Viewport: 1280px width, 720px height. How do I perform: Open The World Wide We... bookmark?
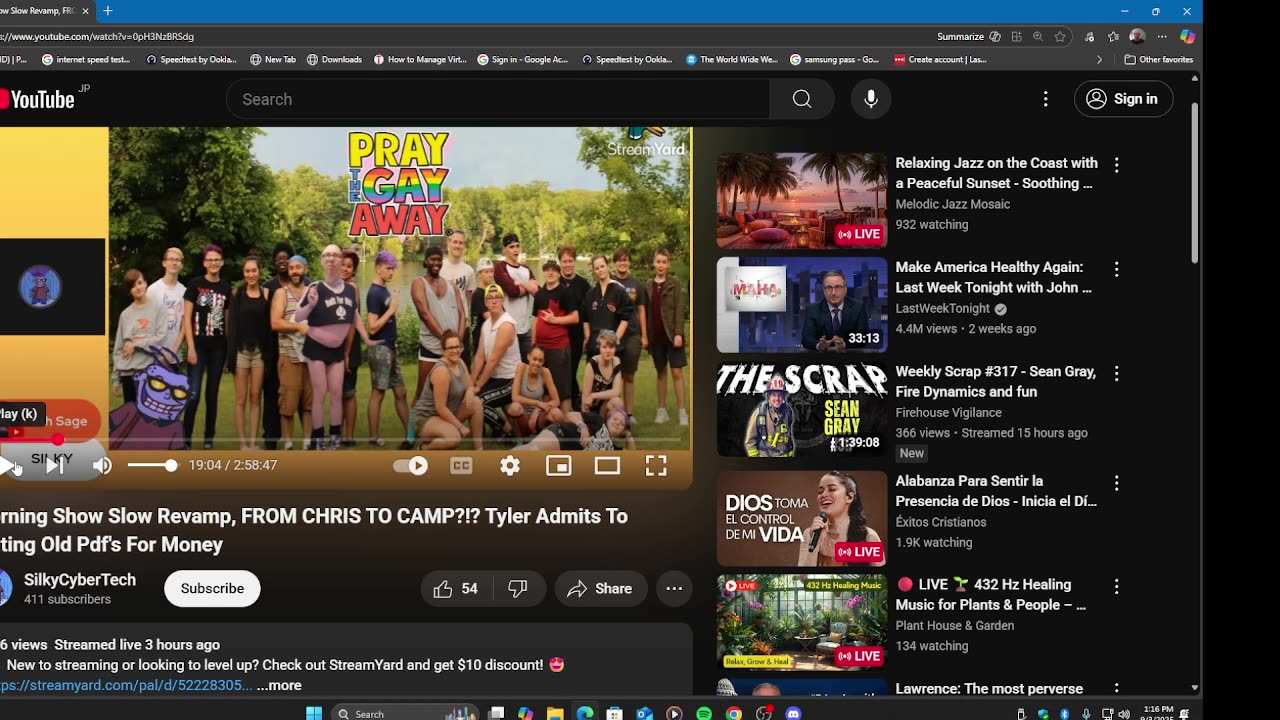(x=732, y=60)
